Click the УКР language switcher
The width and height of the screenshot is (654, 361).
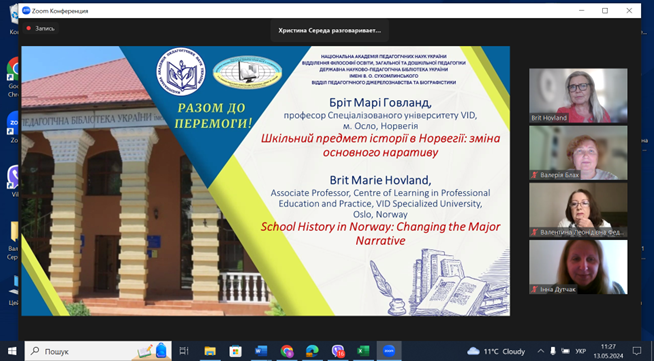pyautogui.click(x=581, y=351)
